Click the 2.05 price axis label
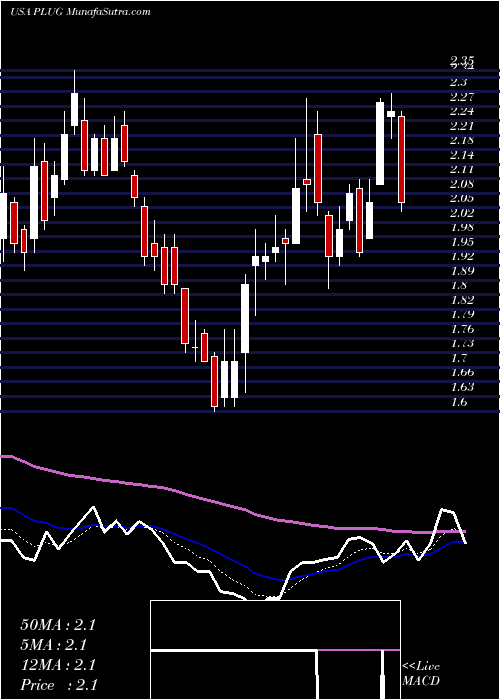500x700 pixels. (x=462, y=198)
